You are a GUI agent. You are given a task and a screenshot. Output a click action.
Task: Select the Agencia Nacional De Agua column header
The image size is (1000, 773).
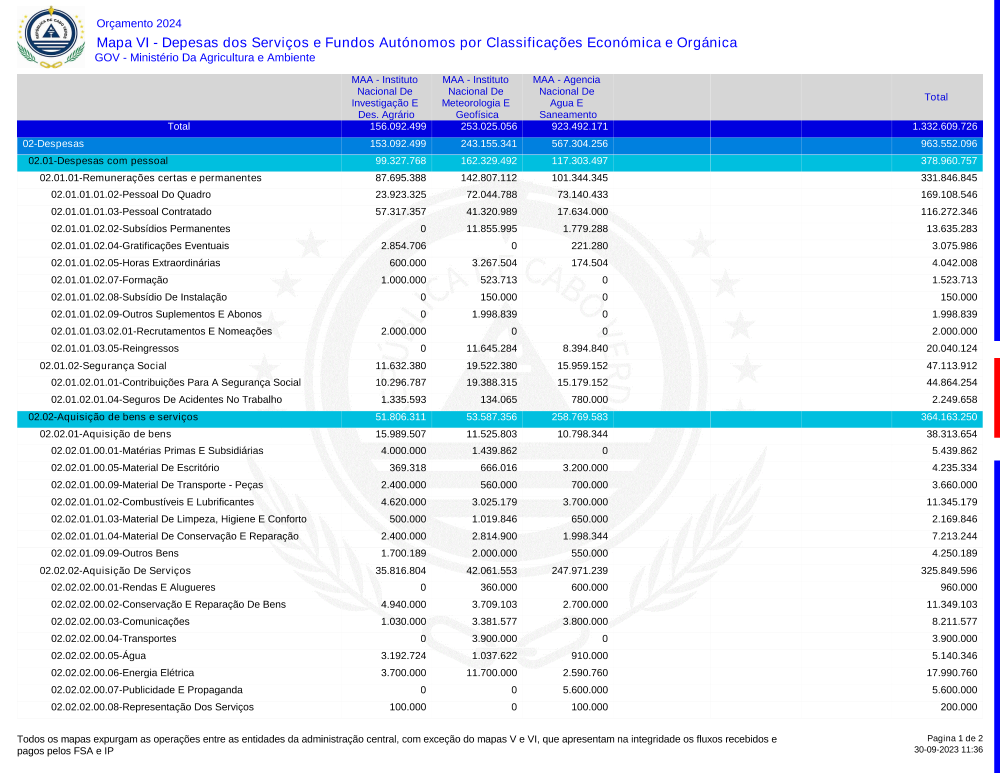(x=566, y=97)
